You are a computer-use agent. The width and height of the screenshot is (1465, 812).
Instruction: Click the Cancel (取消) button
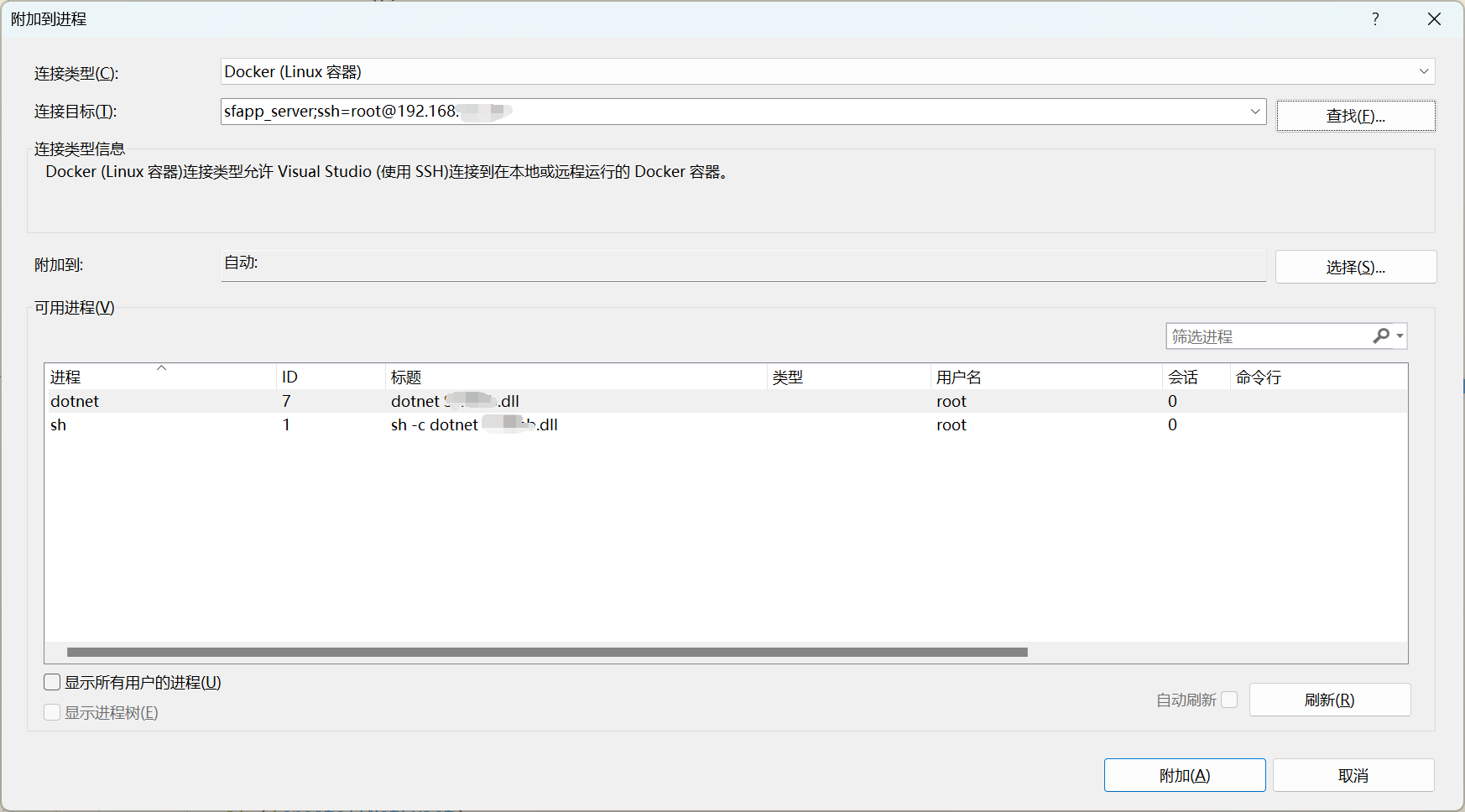1353,776
